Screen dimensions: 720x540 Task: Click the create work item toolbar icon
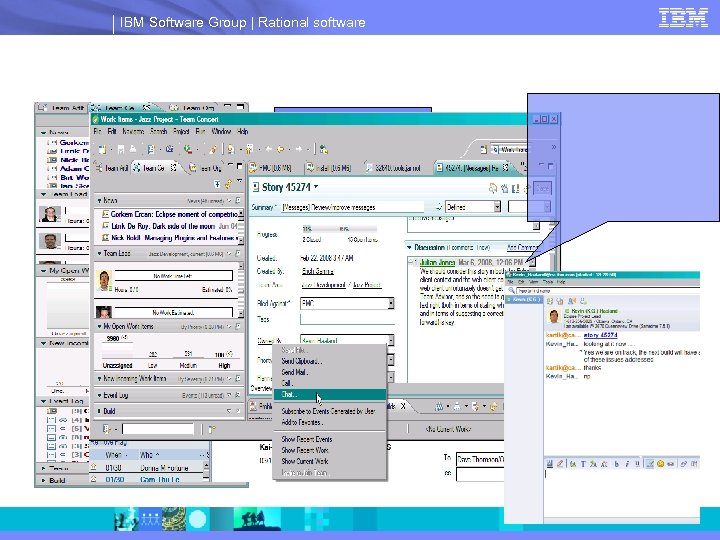(x=152, y=149)
